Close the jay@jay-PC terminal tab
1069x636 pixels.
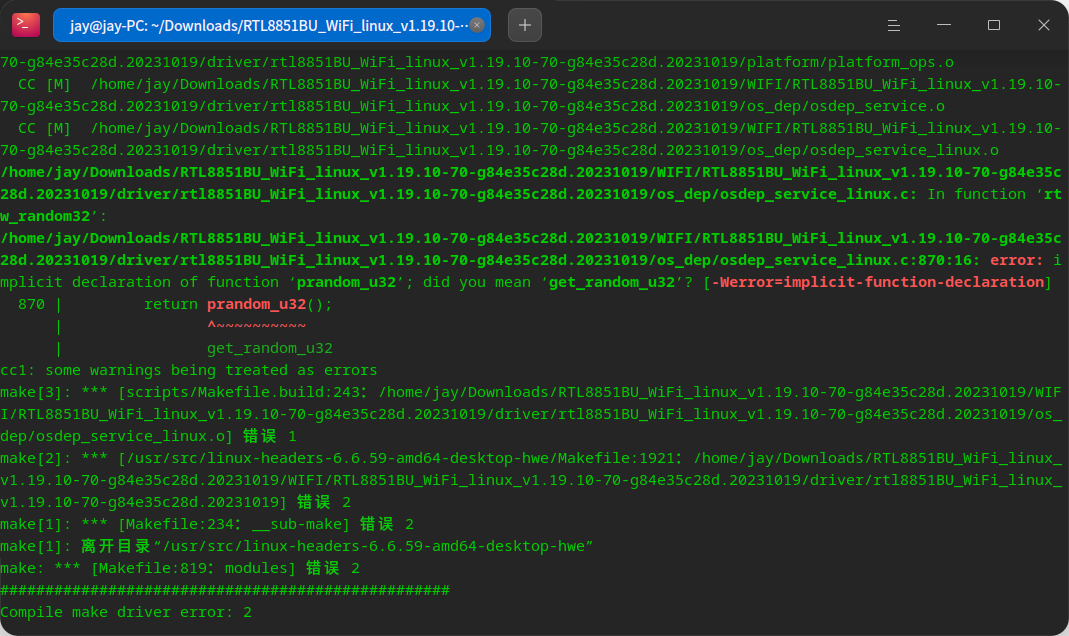(477, 25)
